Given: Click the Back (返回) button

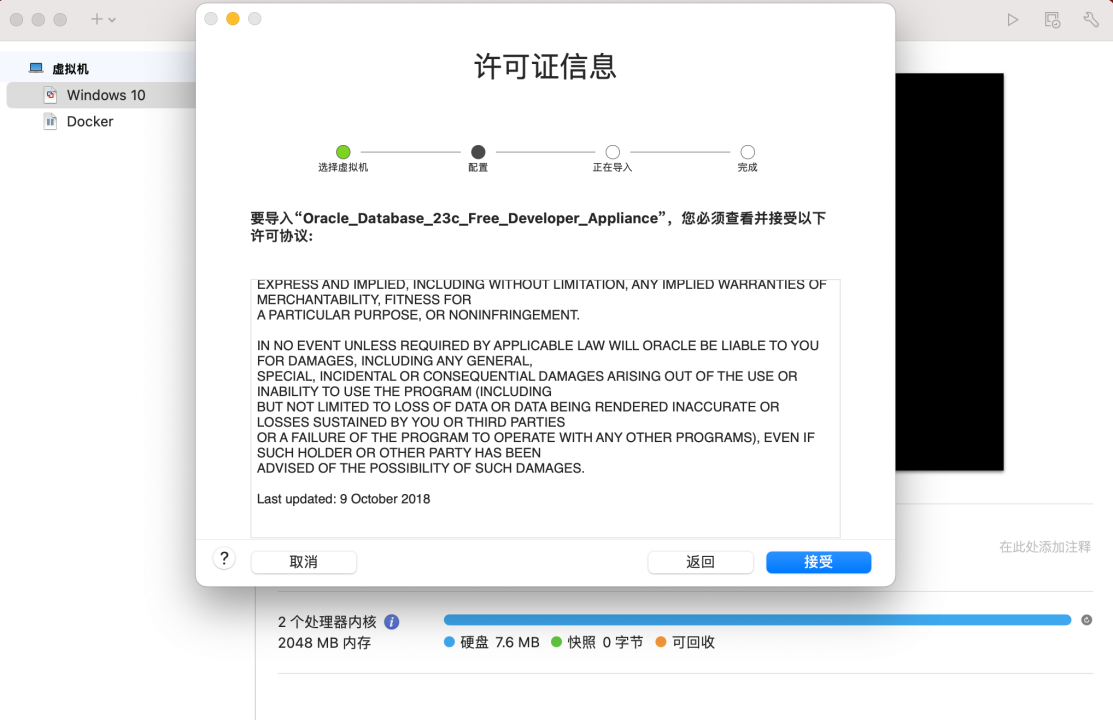Looking at the screenshot, I should point(700,562).
